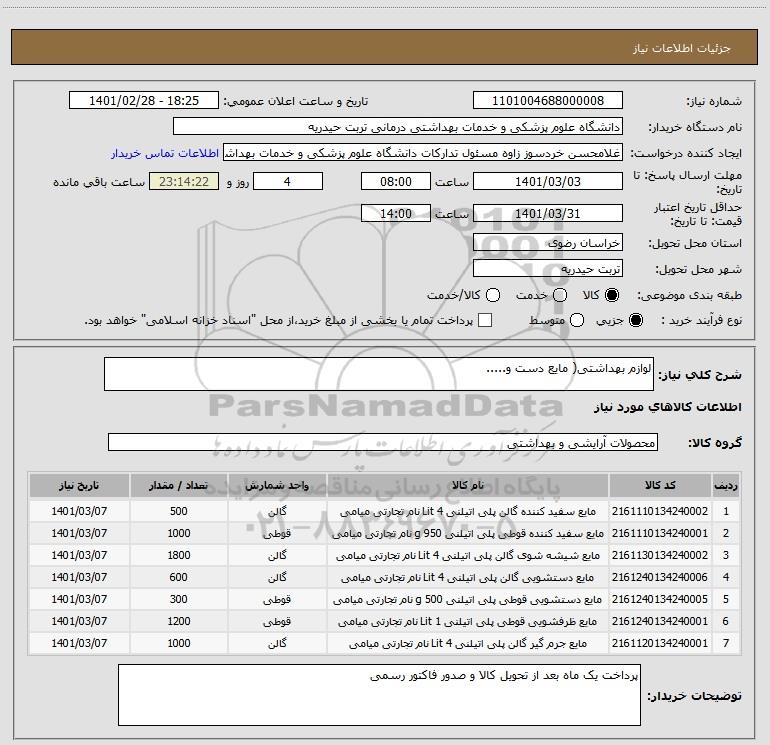Click the buyer organization name field
This screenshot has width=770, height=745.
(398, 127)
